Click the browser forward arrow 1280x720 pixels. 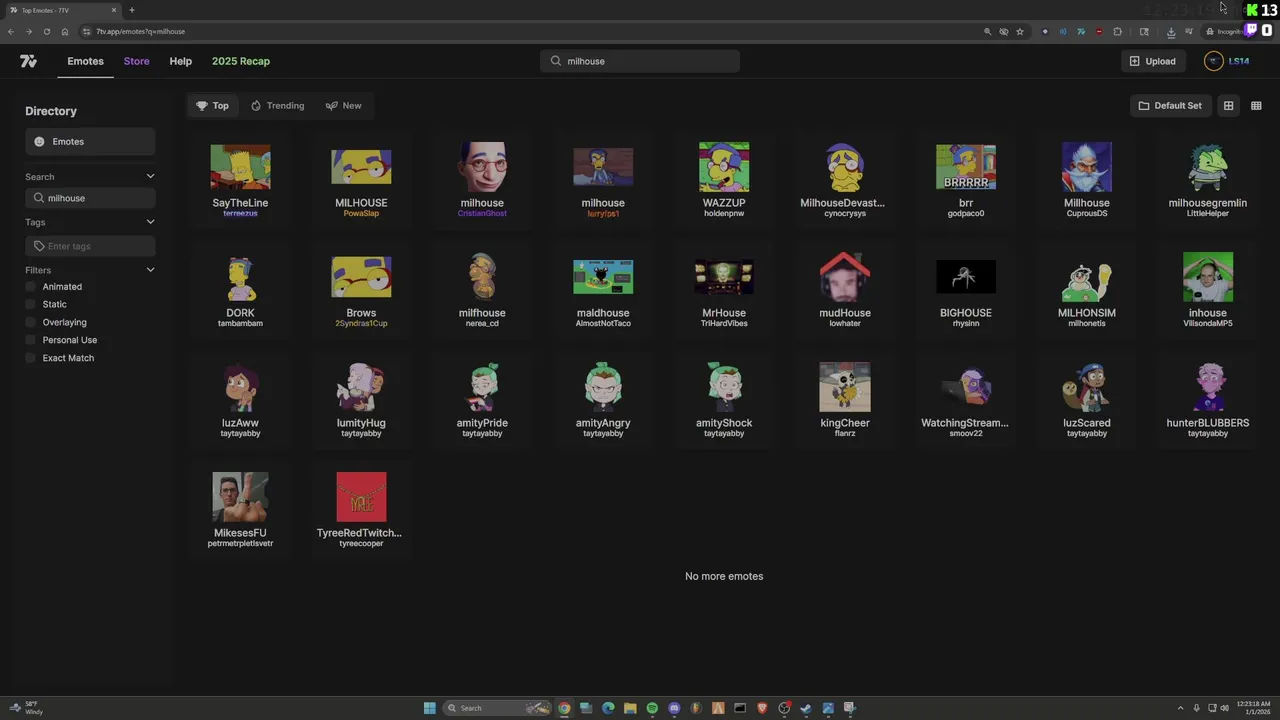click(x=28, y=31)
